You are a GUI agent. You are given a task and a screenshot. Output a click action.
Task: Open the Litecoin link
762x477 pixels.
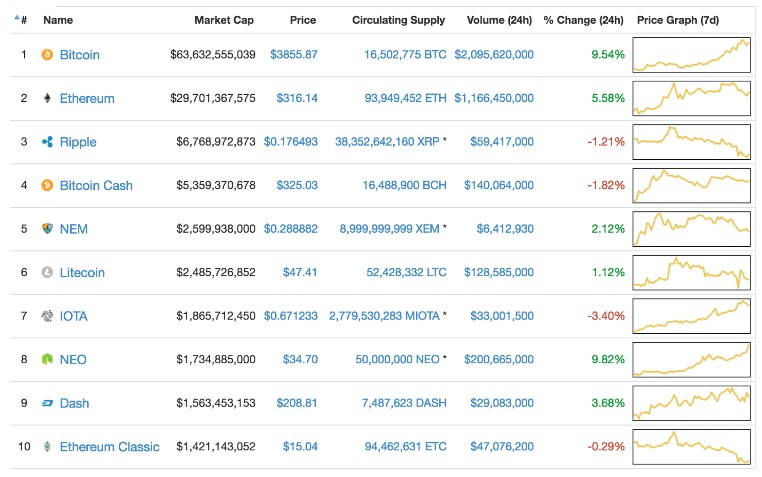pos(82,273)
